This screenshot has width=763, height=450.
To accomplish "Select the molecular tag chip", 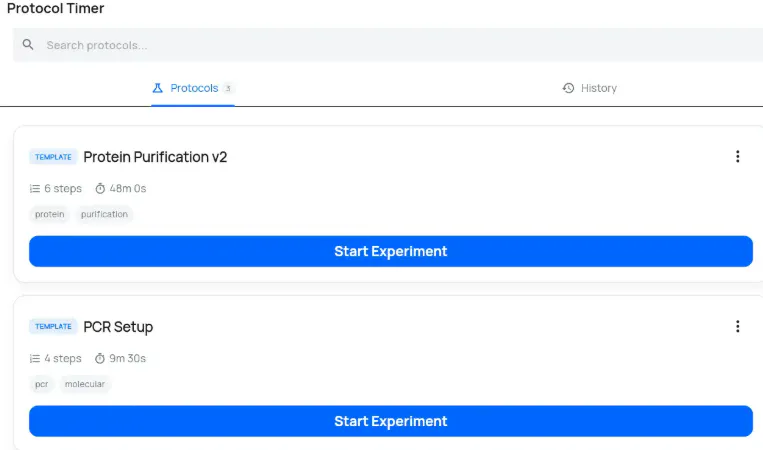I will 85,384.
